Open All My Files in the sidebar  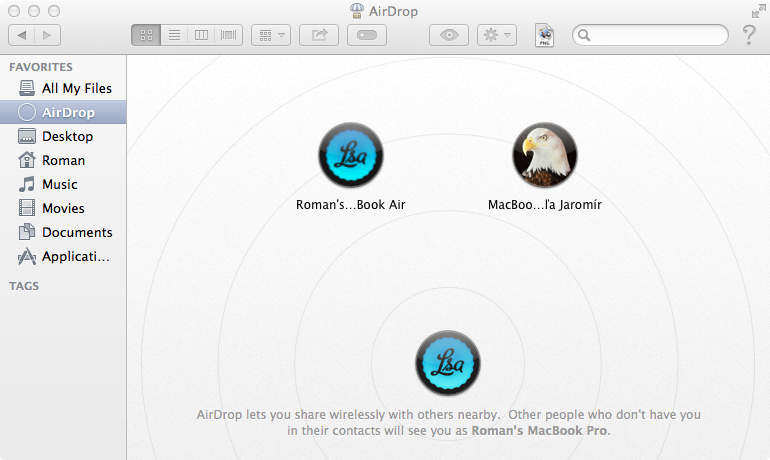[x=63, y=88]
